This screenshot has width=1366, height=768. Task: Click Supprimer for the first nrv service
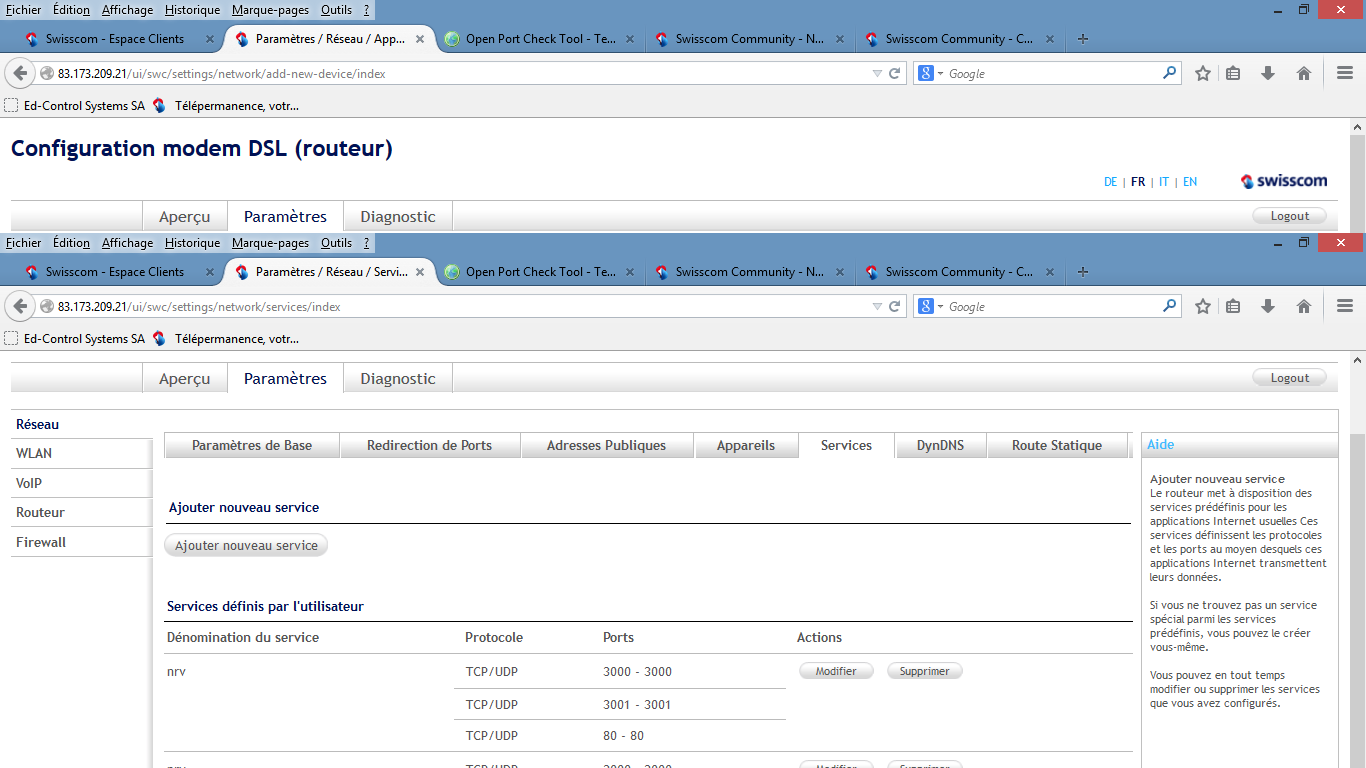[924, 671]
